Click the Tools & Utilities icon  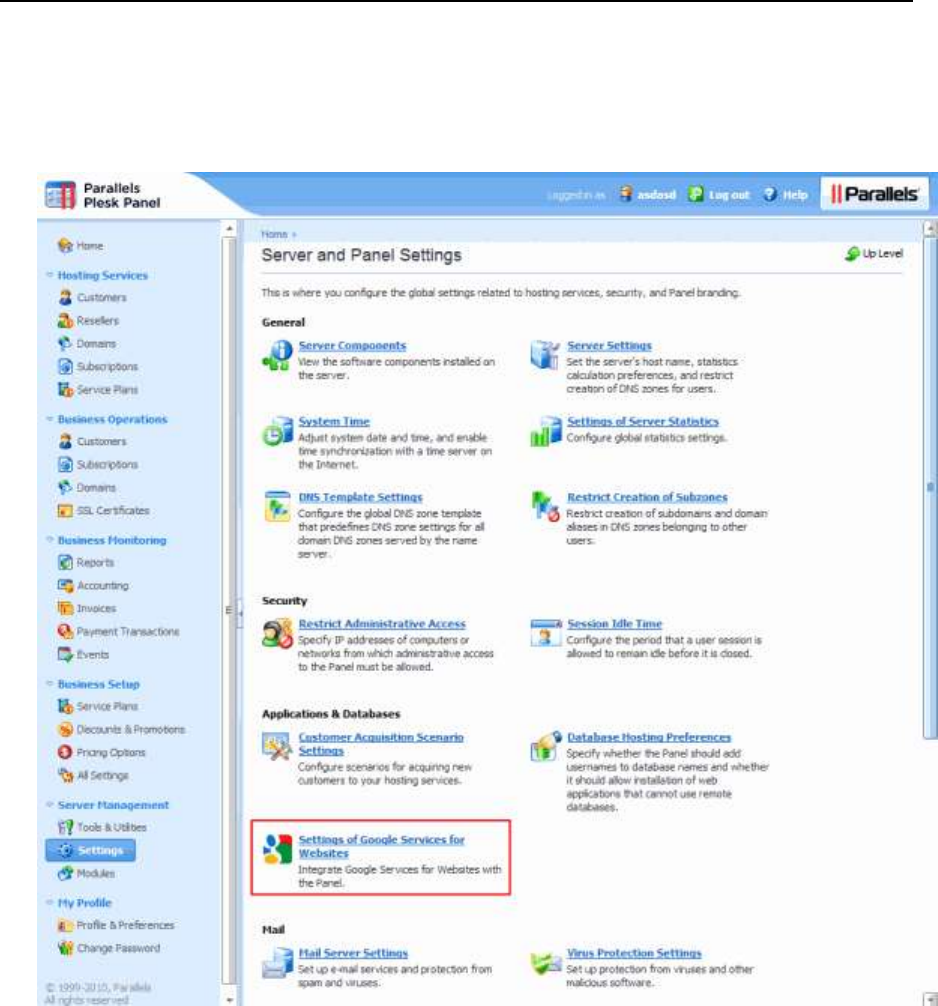(65, 827)
